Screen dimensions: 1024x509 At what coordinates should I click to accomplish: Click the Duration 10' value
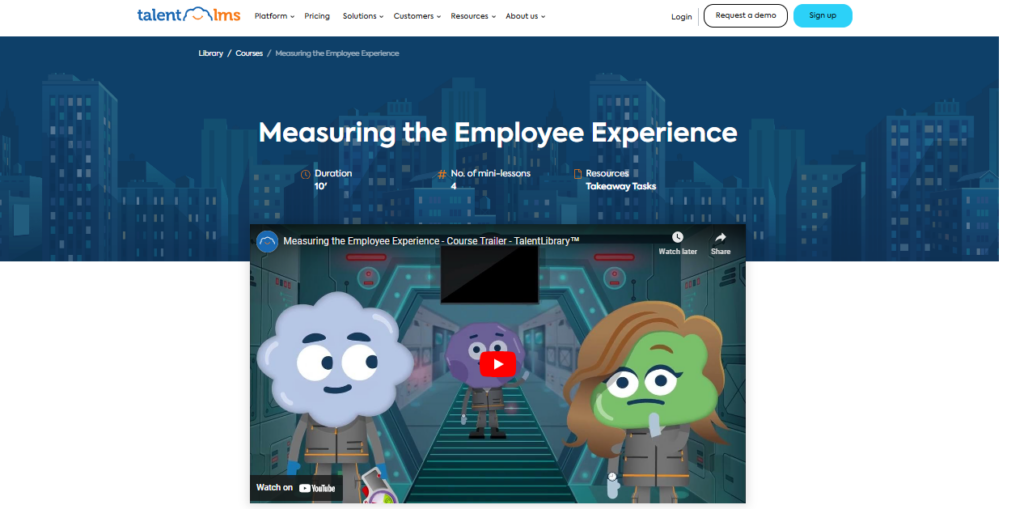[321, 186]
